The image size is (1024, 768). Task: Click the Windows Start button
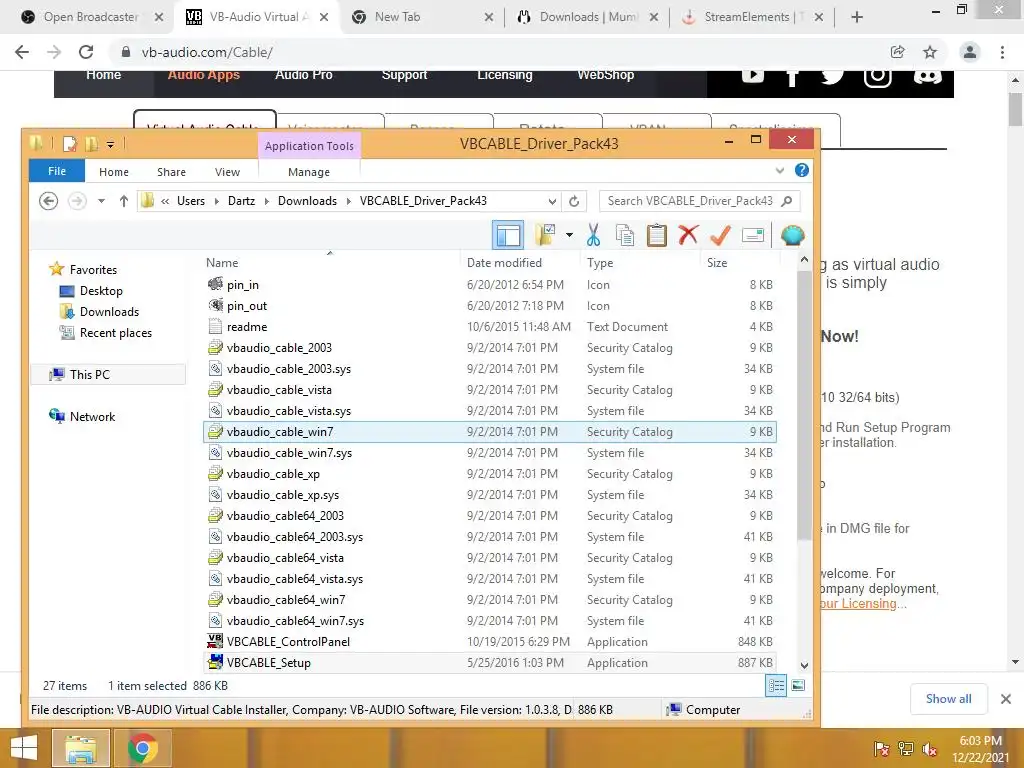[x=24, y=748]
